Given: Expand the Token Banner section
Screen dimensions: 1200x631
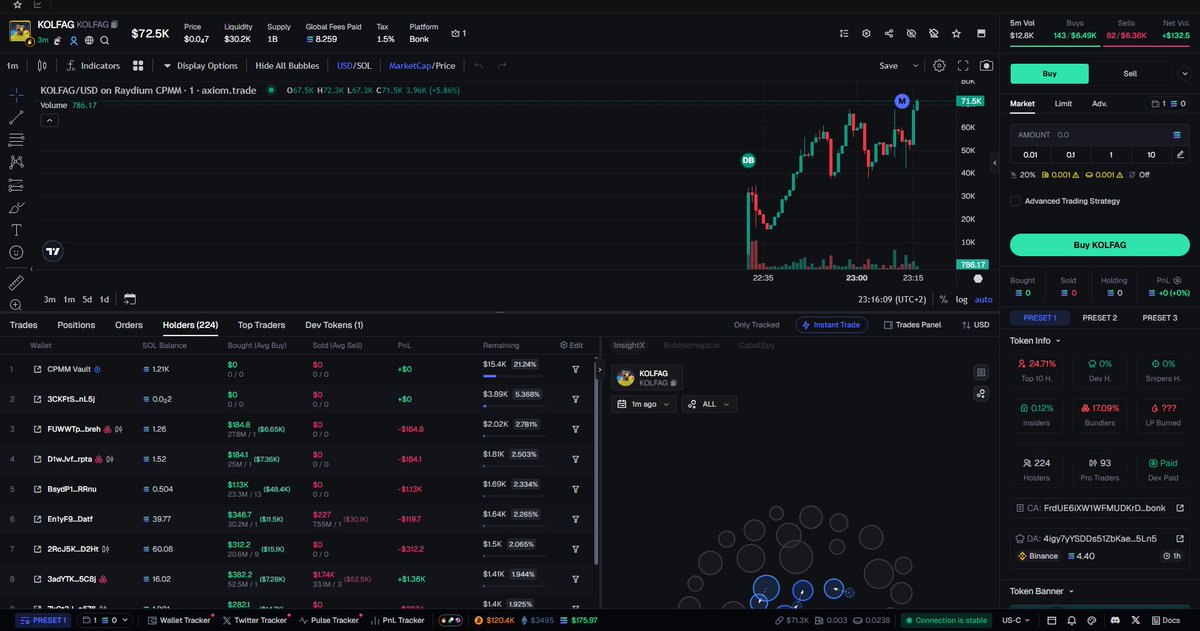Looking at the screenshot, I should [1042, 591].
